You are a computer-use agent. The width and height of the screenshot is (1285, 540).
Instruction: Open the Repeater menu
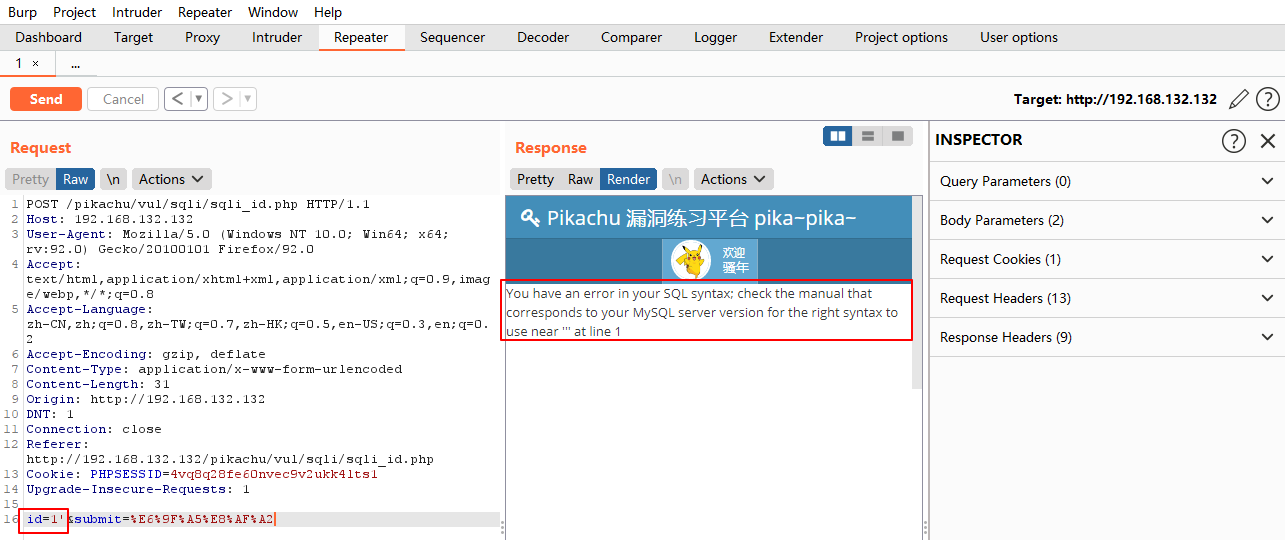[205, 12]
